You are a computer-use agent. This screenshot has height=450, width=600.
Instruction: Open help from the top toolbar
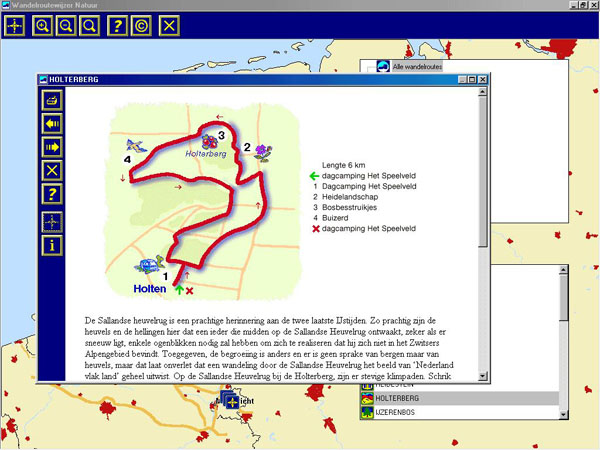pos(118,25)
